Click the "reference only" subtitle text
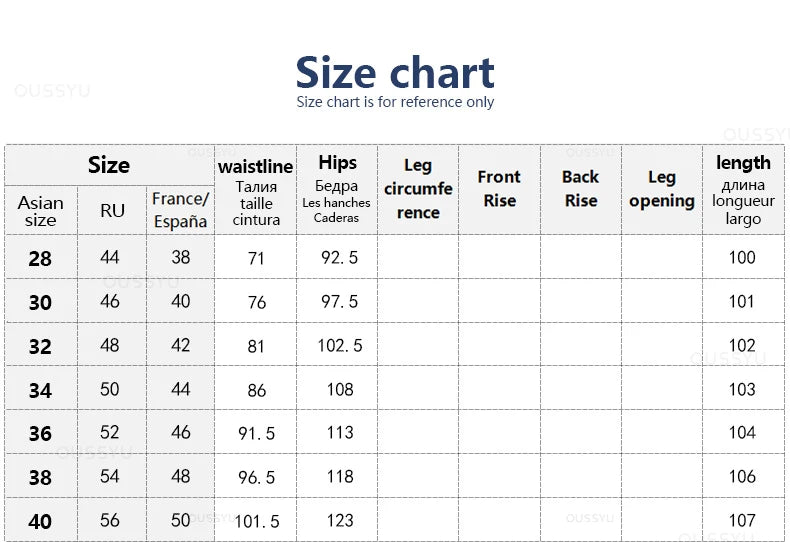 (395, 102)
